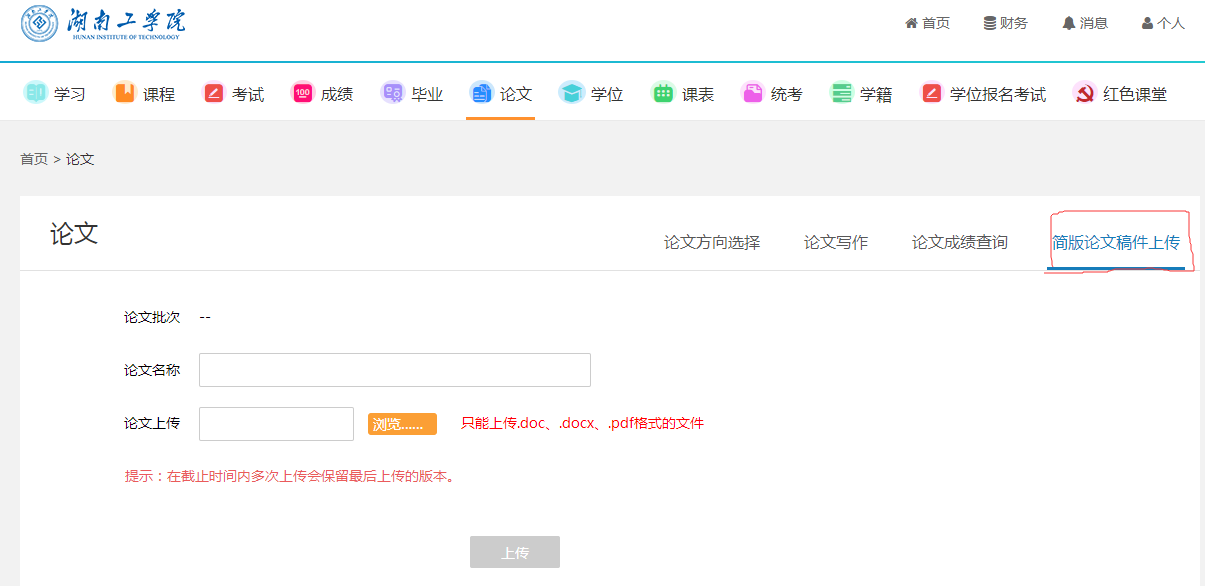Click the 成绩 grades icon
Screen dimensions: 1205x586
(303, 93)
